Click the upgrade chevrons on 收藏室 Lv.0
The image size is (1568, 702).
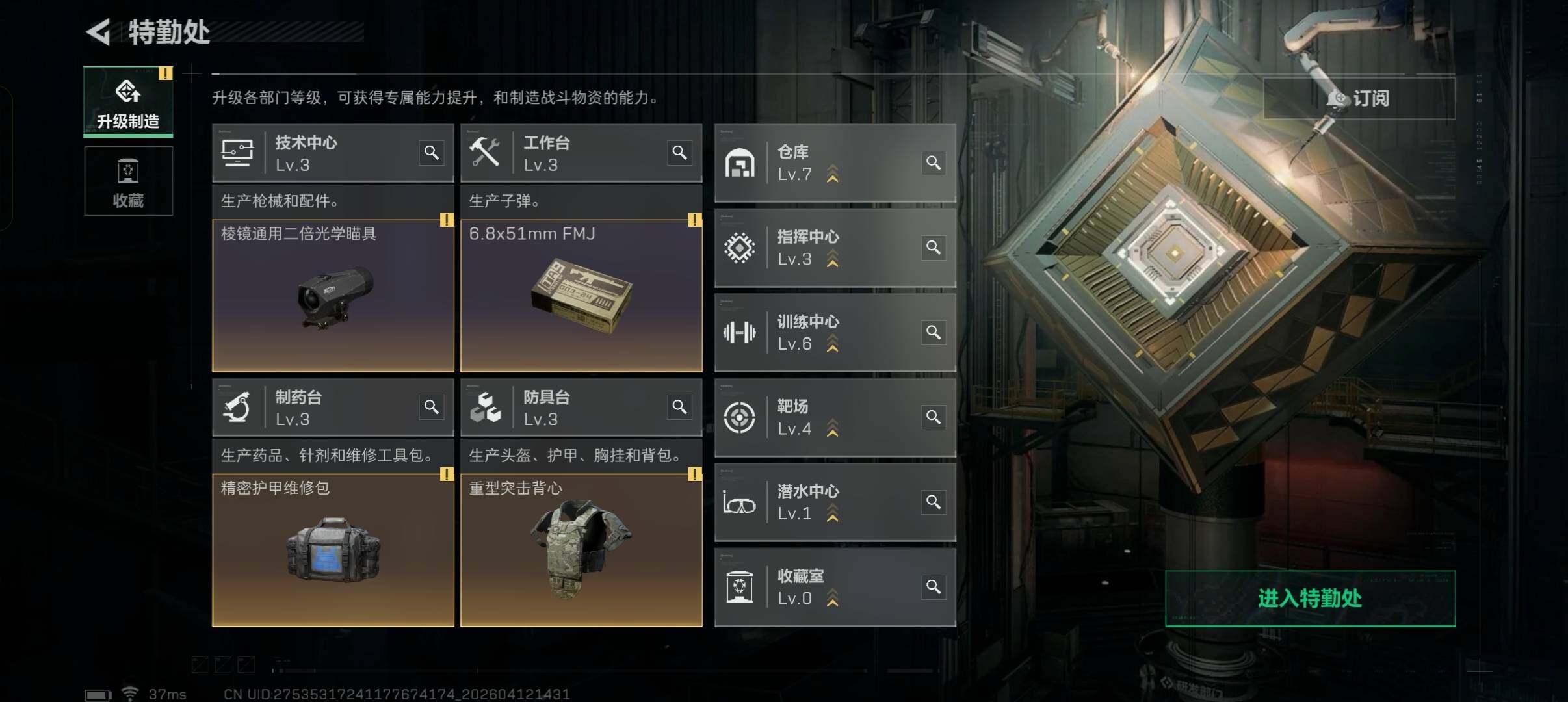coord(832,598)
